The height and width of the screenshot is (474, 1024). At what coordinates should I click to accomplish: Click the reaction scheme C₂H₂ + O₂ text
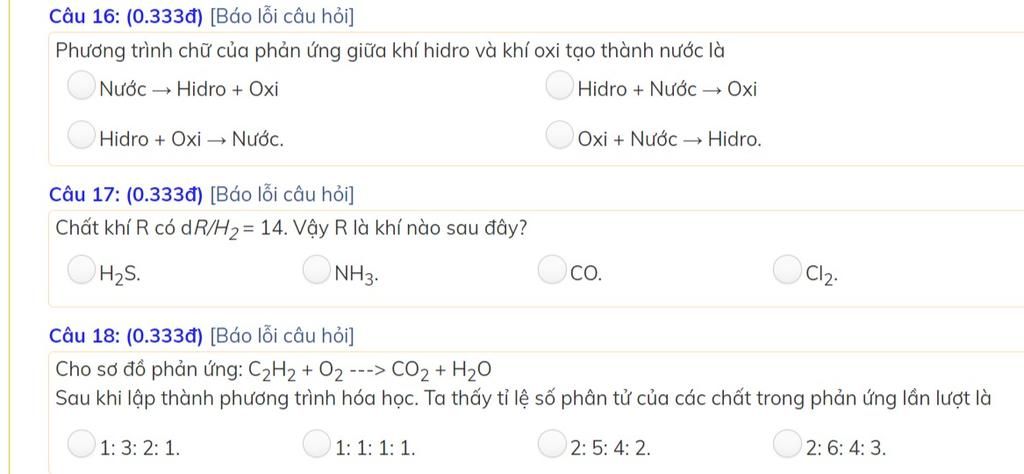point(273,371)
